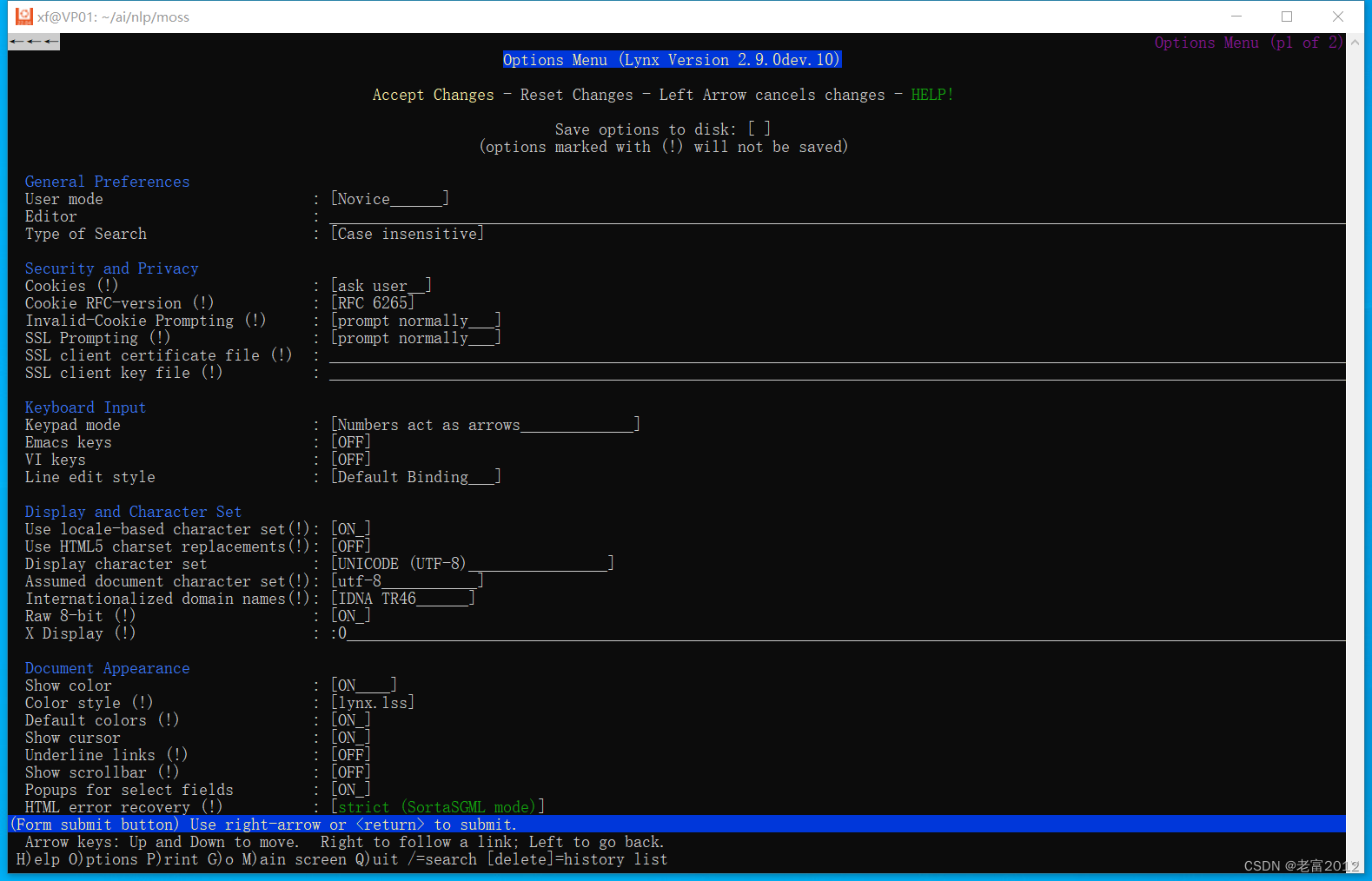Viewport: 1372px width, 881px height.
Task: Click the terminal app icon in title bar
Action: [x=23, y=17]
